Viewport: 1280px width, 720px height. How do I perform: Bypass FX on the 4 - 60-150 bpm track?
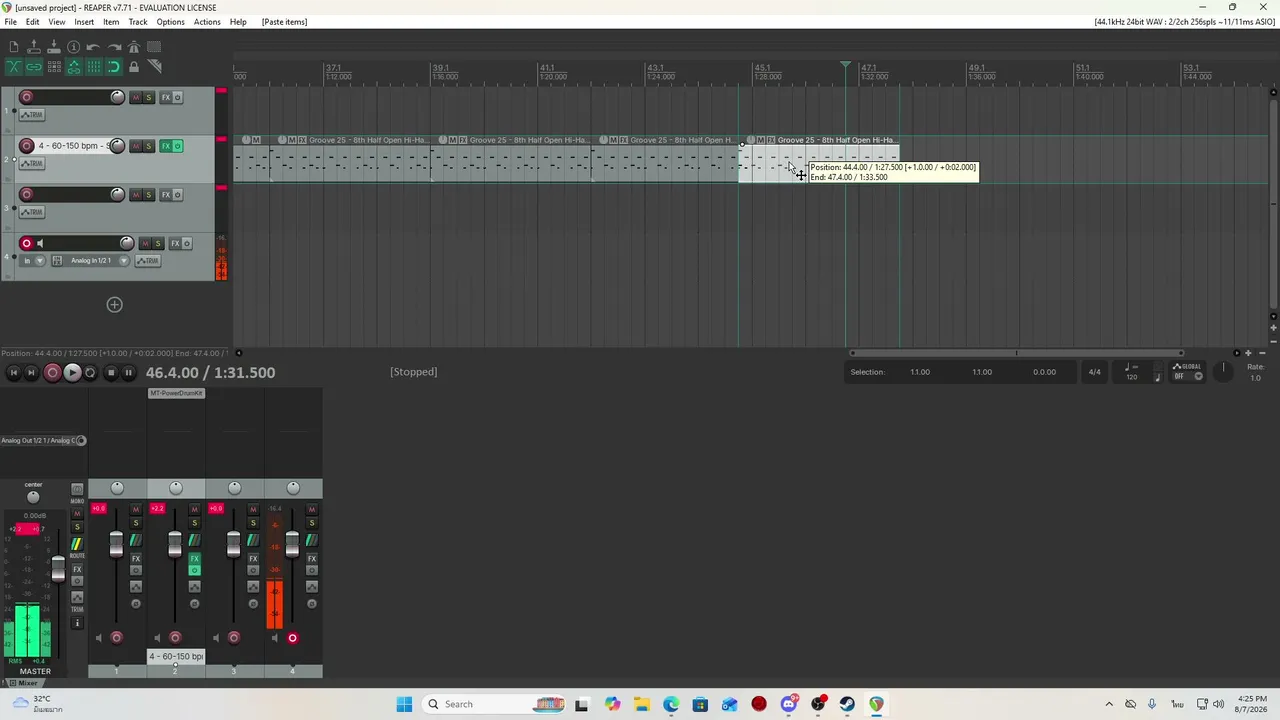[x=178, y=146]
